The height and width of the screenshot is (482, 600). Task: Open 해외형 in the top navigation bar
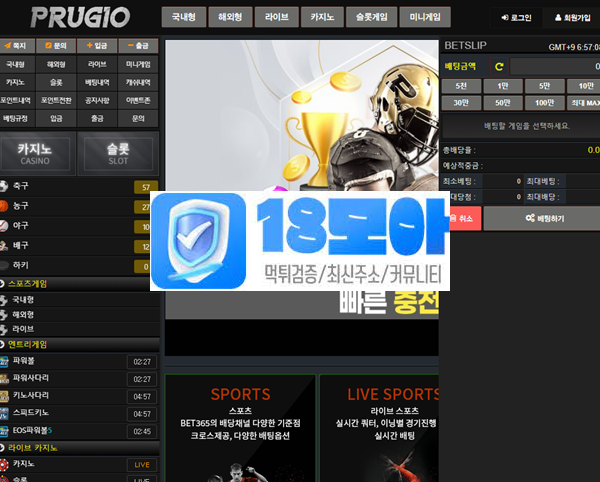pyautogui.click(x=230, y=17)
